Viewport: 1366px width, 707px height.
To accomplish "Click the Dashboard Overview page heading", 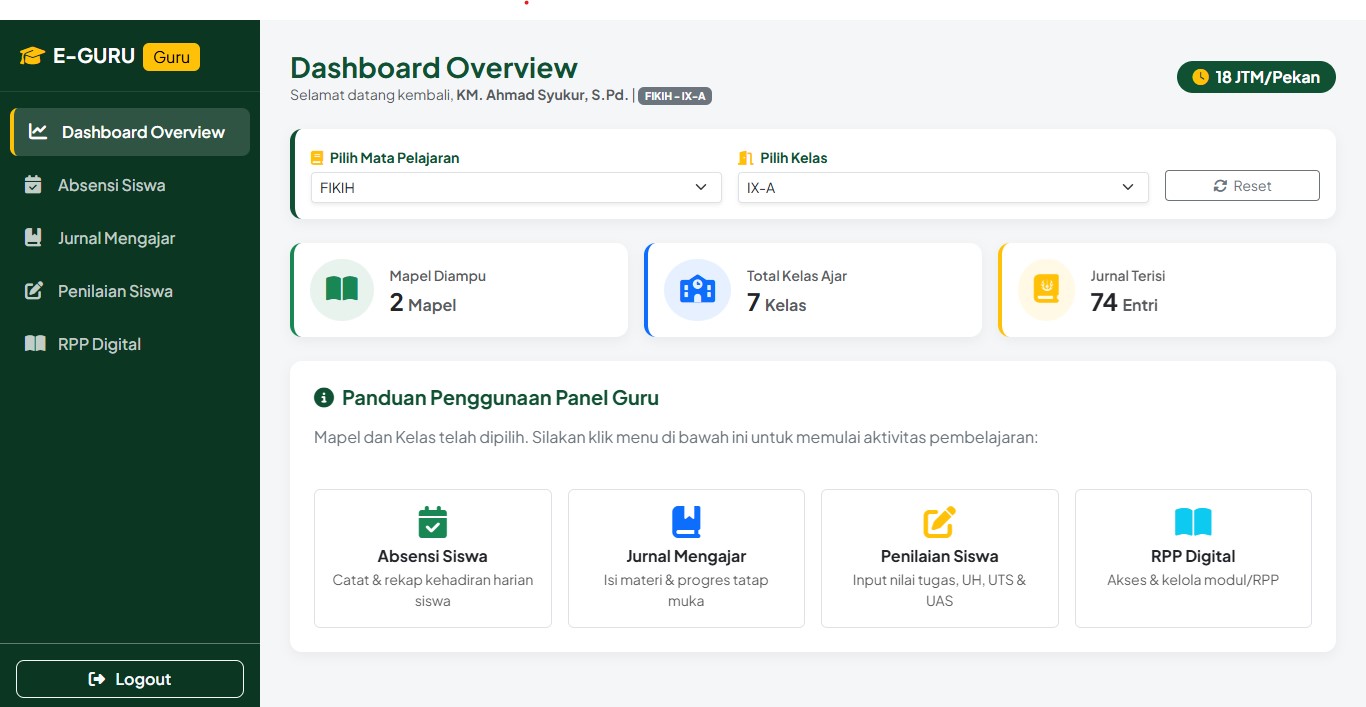I will coord(434,68).
